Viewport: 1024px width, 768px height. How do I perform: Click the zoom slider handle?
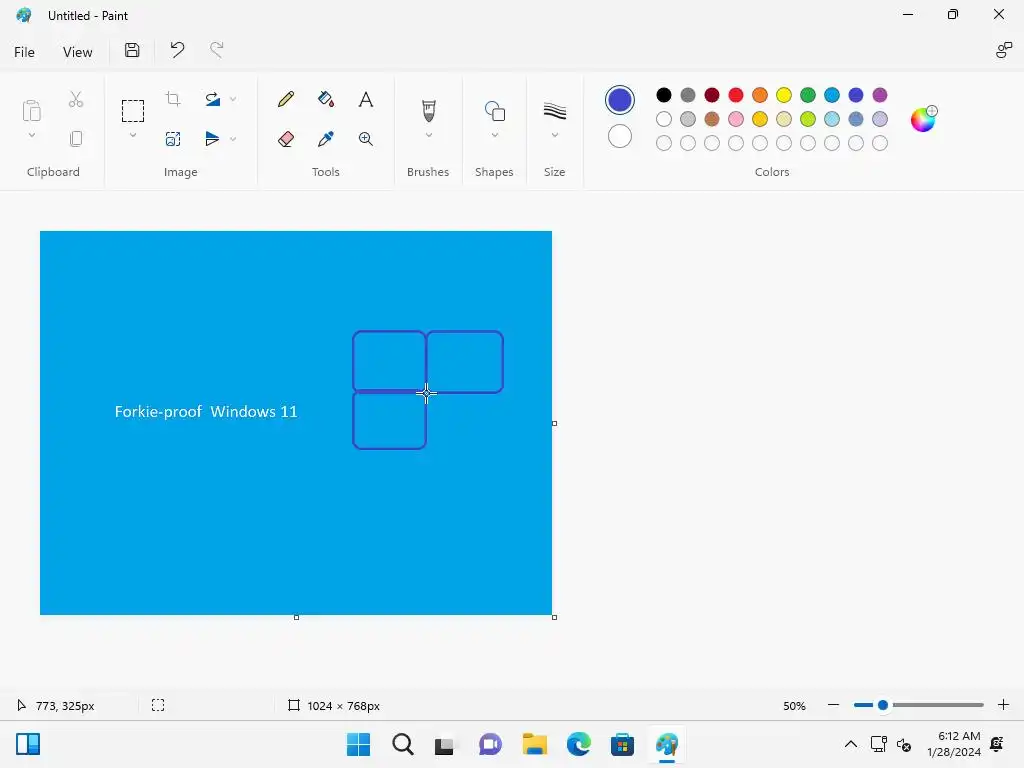[x=883, y=705]
